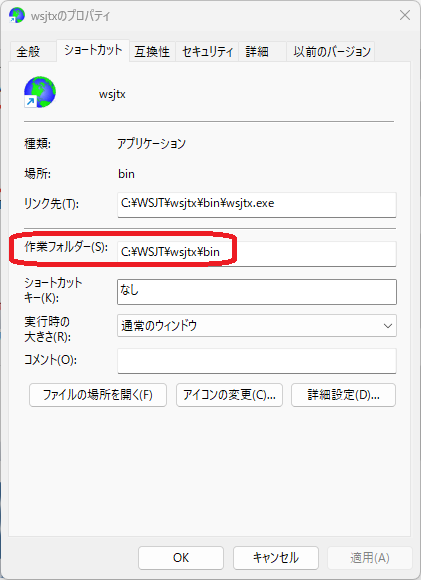Open the セキュリティ tab
Image resolution: width=421 pixels, height=580 pixels.
(x=207, y=51)
